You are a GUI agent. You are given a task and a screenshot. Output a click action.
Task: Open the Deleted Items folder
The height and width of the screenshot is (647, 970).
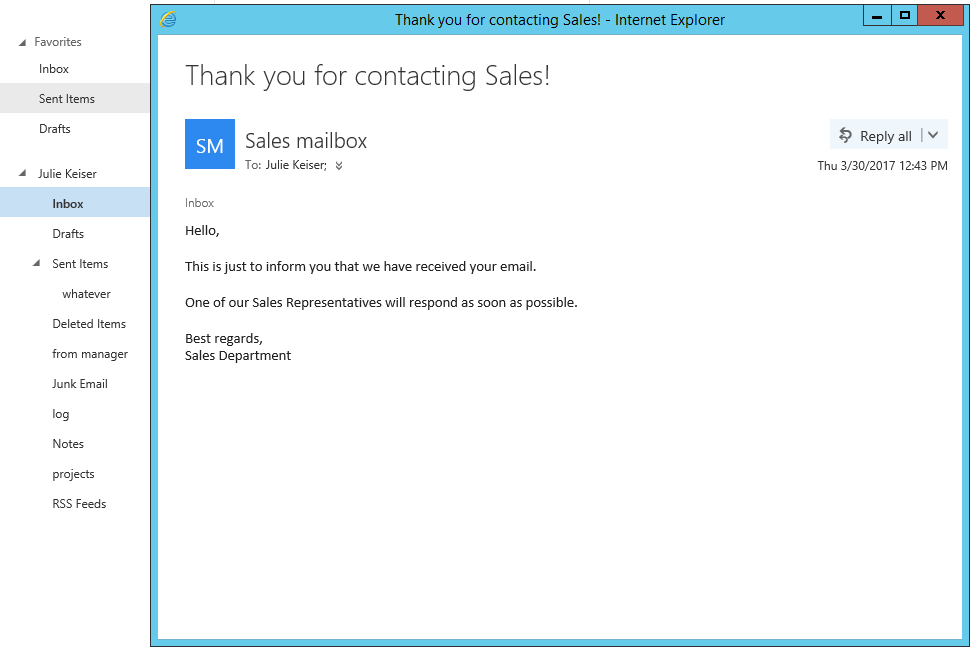click(89, 324)
